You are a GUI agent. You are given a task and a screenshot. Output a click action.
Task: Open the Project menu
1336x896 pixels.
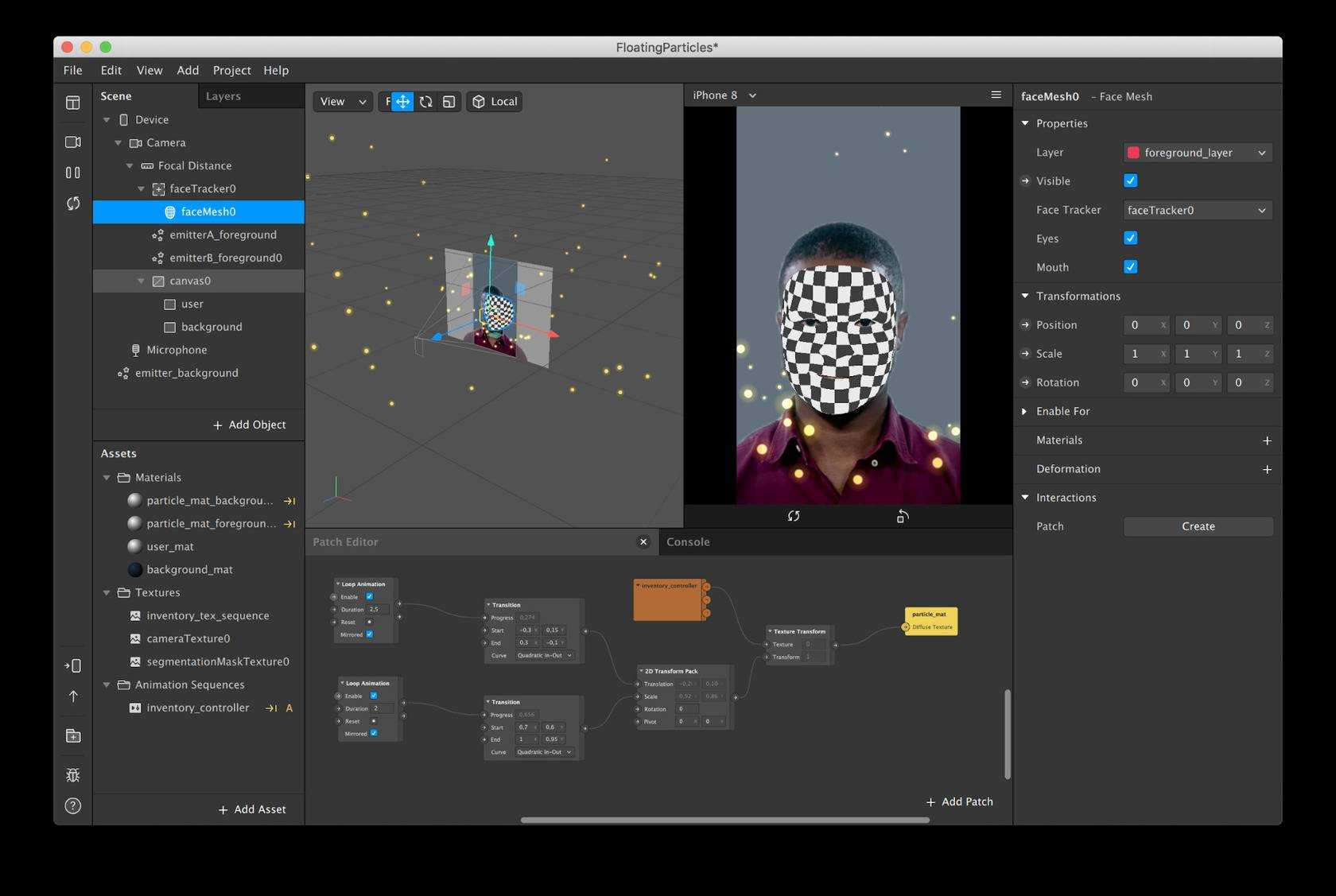(x=231, y=71)
